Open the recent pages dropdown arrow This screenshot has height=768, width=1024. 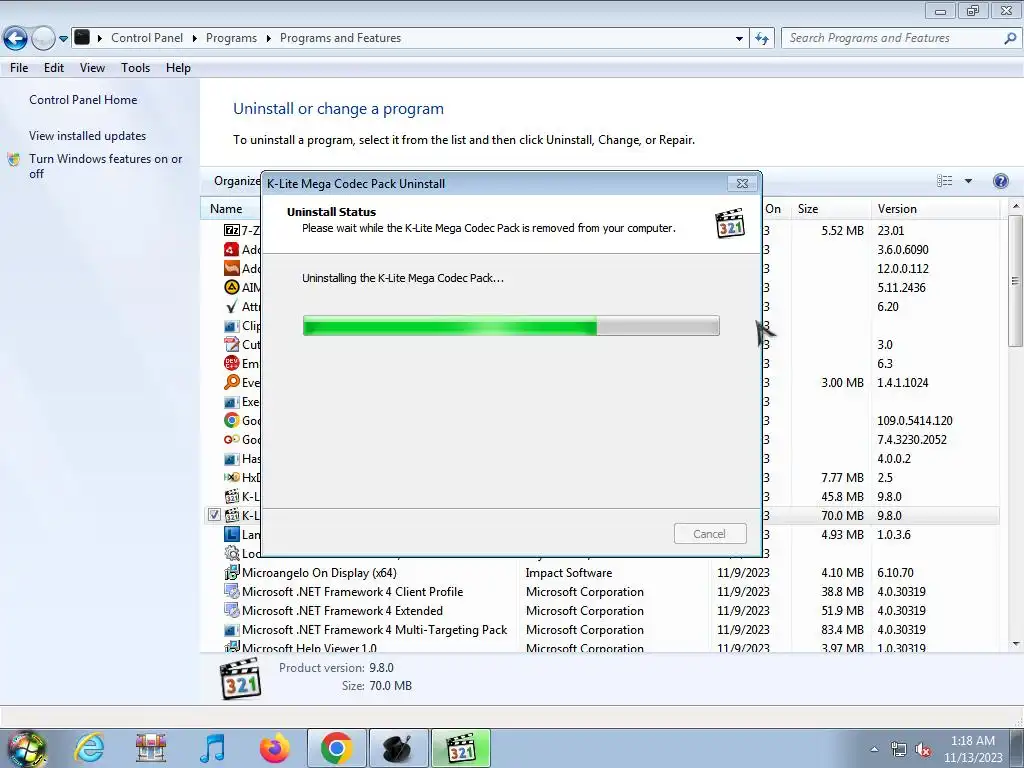[63, 39]
